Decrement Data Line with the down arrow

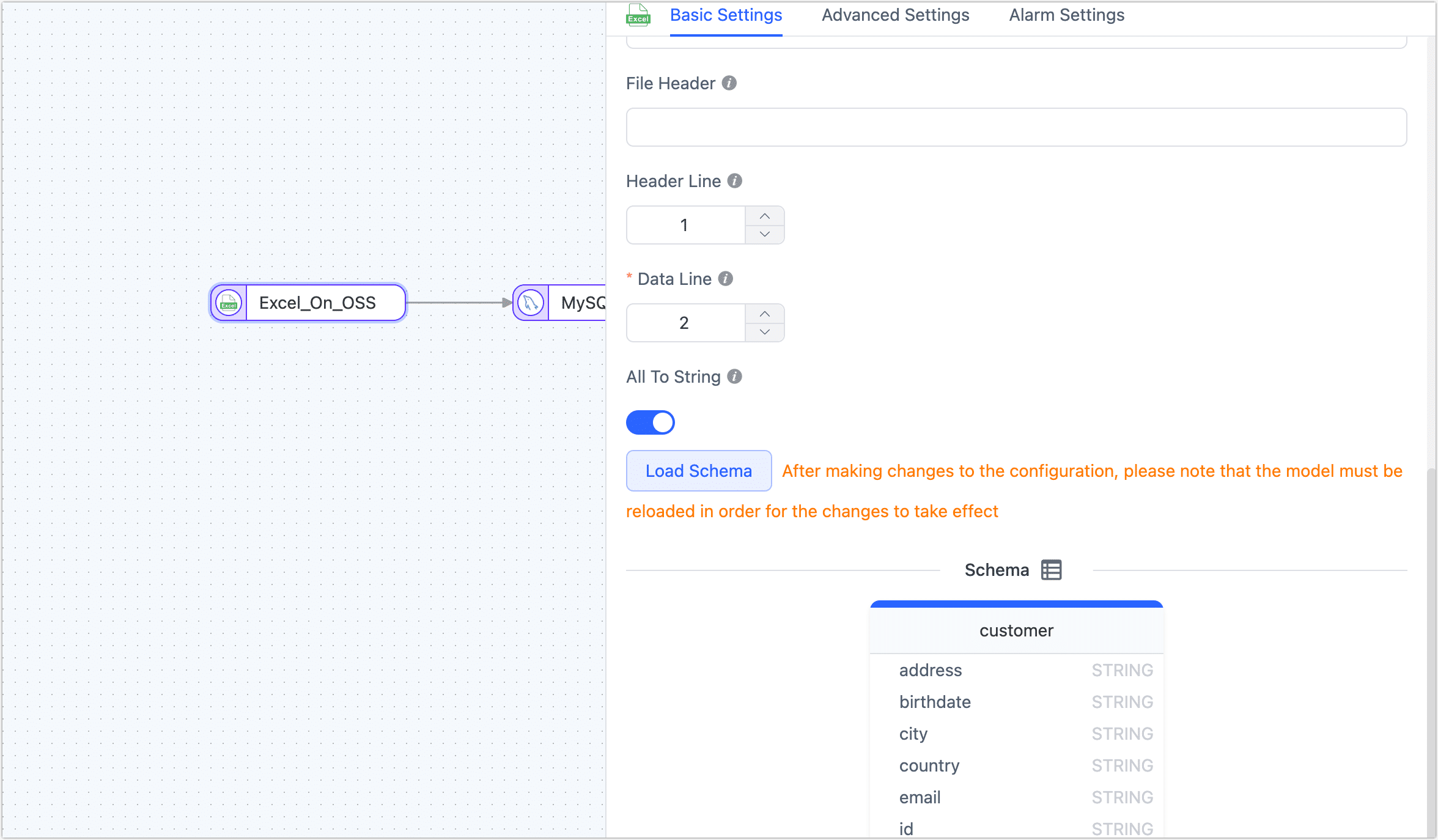[x=764, y=332]
